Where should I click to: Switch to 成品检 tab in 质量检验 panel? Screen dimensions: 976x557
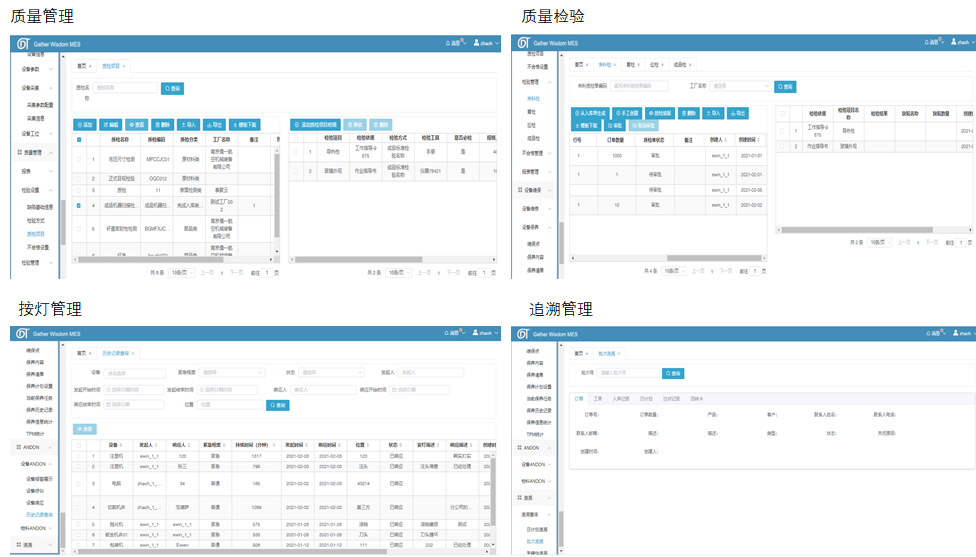(x=679, y=64)
